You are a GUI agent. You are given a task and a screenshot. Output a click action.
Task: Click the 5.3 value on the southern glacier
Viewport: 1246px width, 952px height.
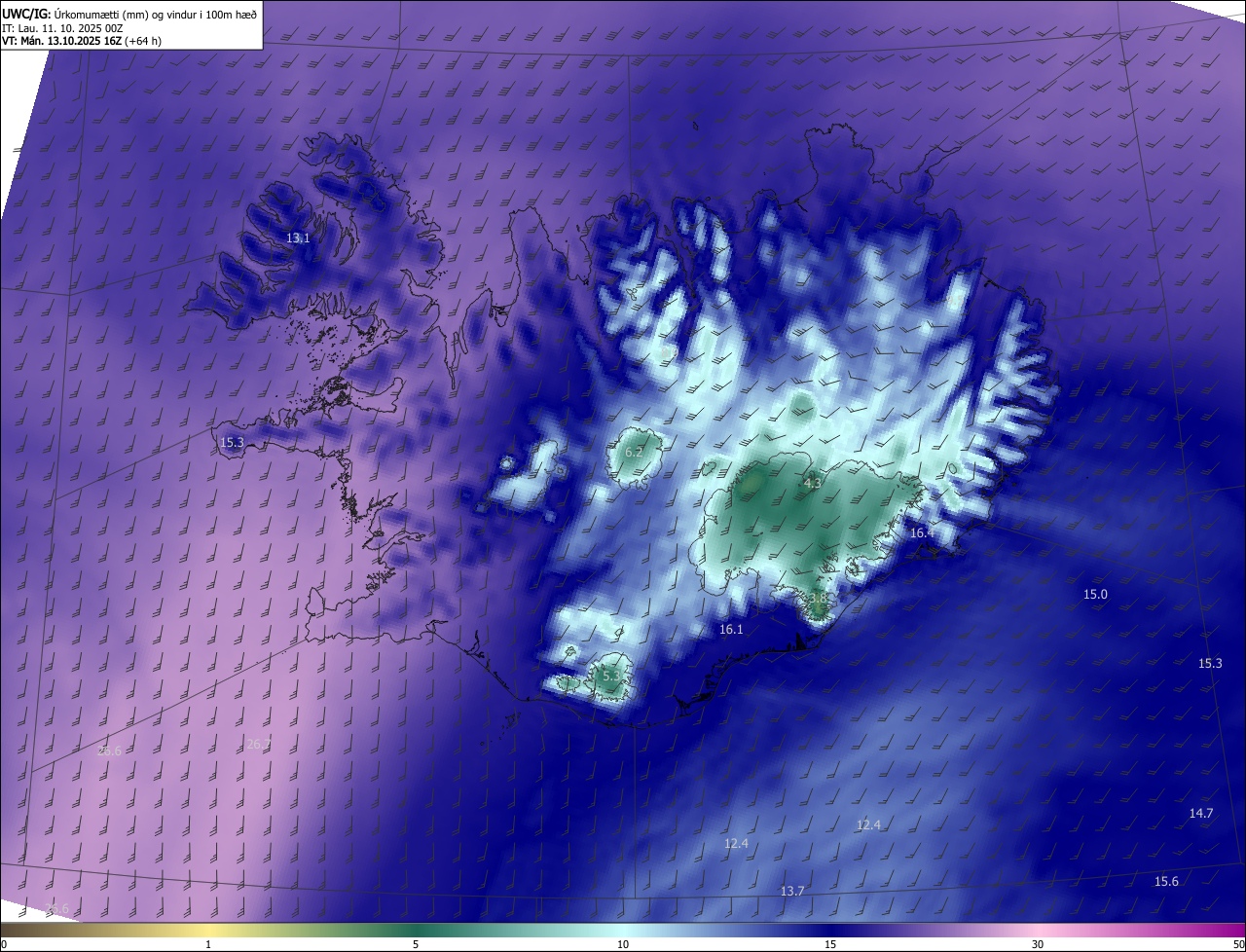[611, 676]
